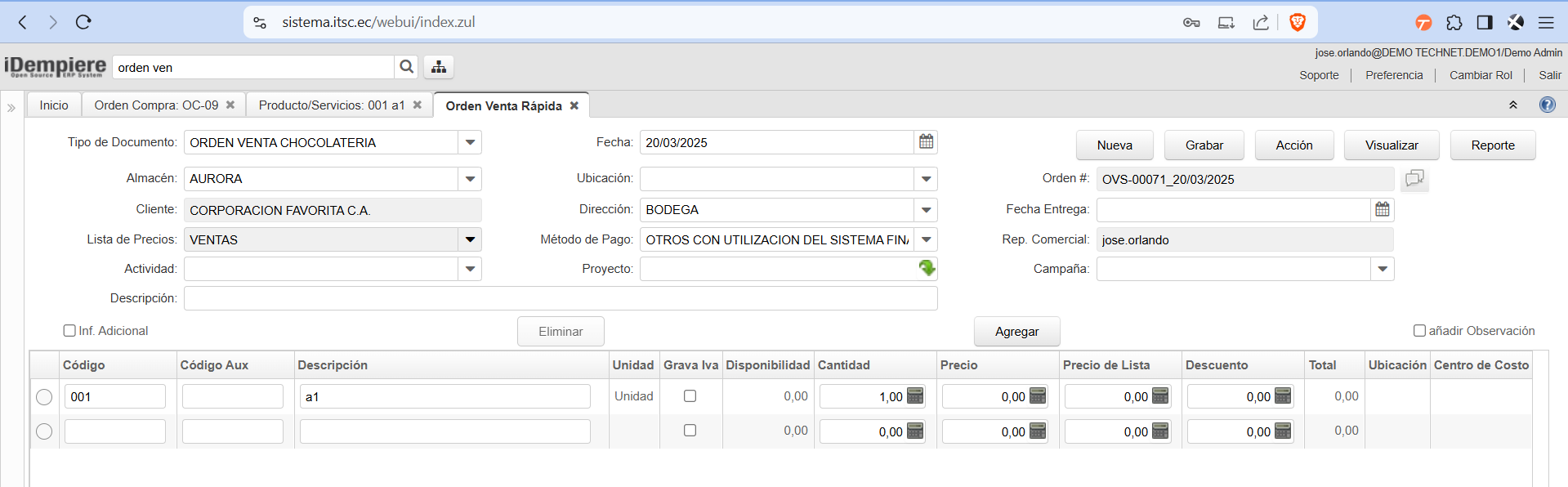
Task: Switch to the Inicio tab
Action: point(54,105)
